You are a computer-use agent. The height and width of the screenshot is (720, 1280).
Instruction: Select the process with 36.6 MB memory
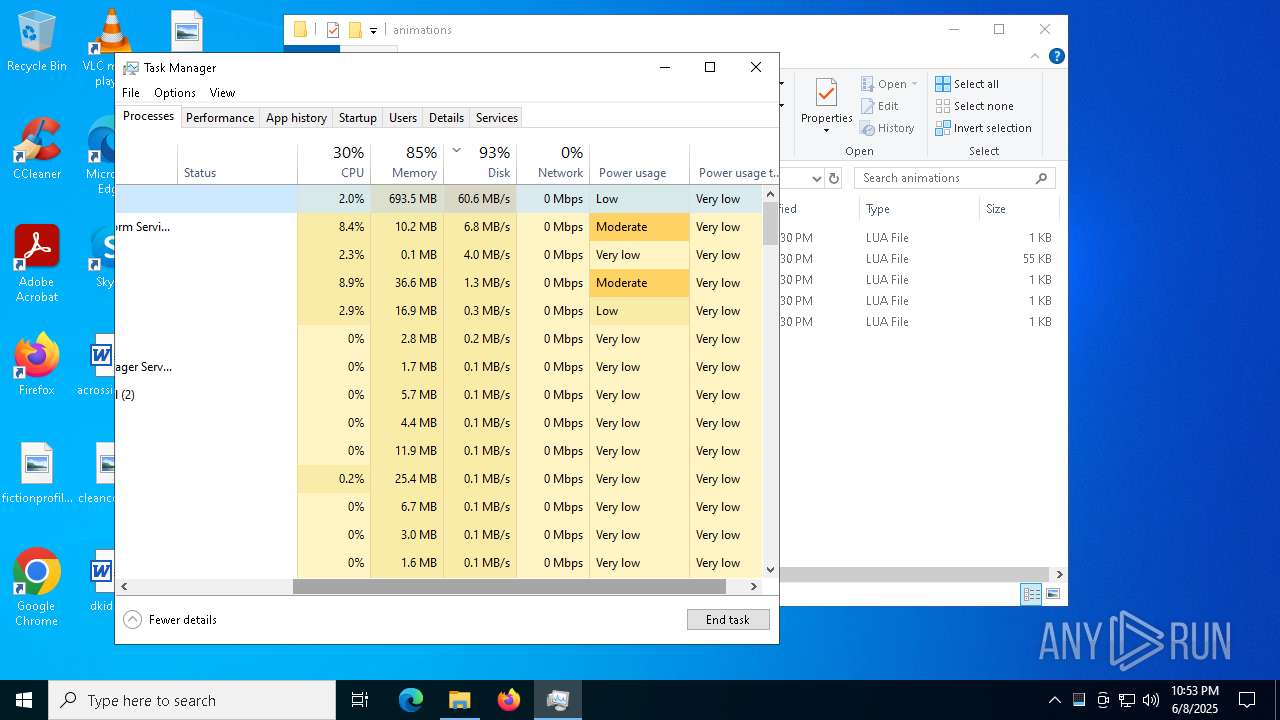(x=438, y=283)
